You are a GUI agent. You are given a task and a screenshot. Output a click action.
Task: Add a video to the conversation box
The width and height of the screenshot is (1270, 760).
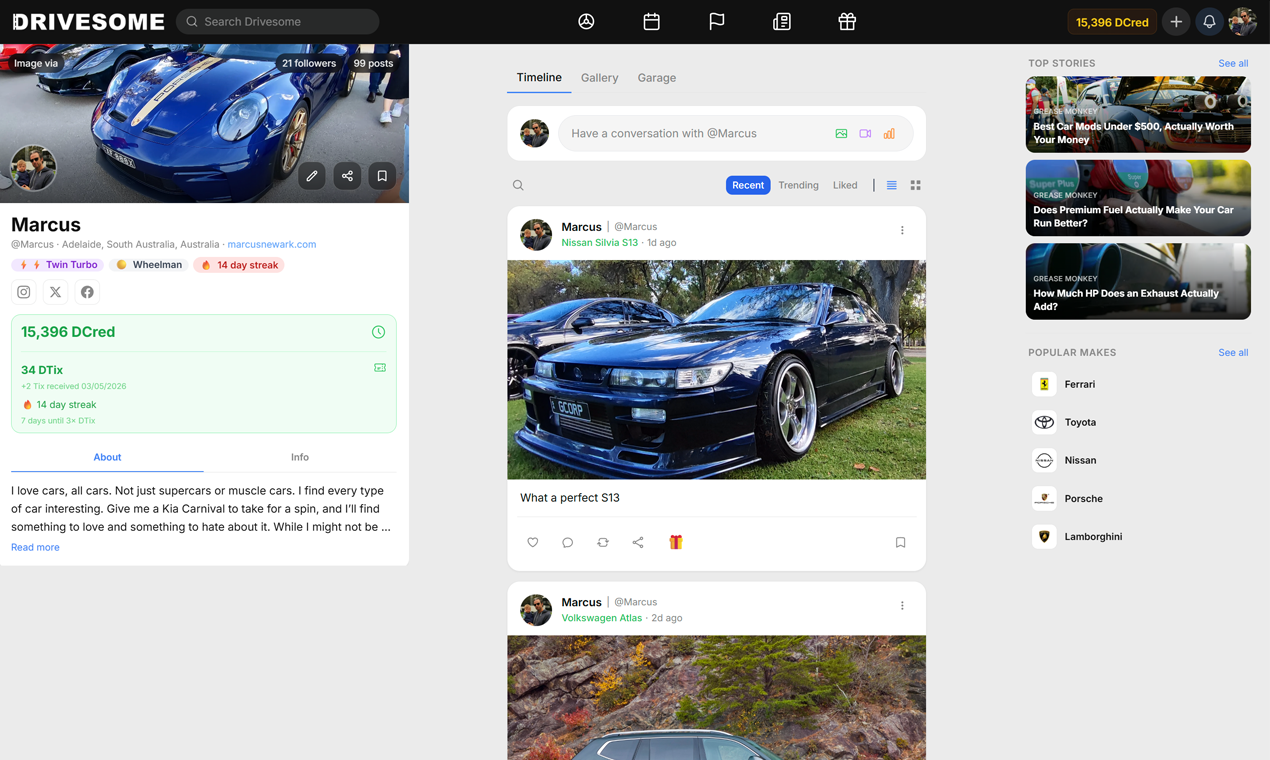coord(865,133)
